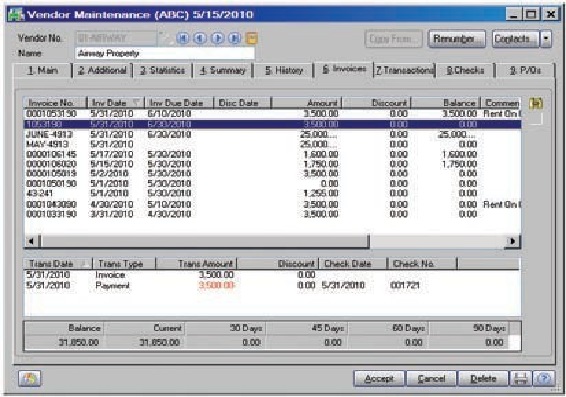Select invoice row 43-241
The height and width of the screenshot is (397, 566).
(x=273, y=193)
